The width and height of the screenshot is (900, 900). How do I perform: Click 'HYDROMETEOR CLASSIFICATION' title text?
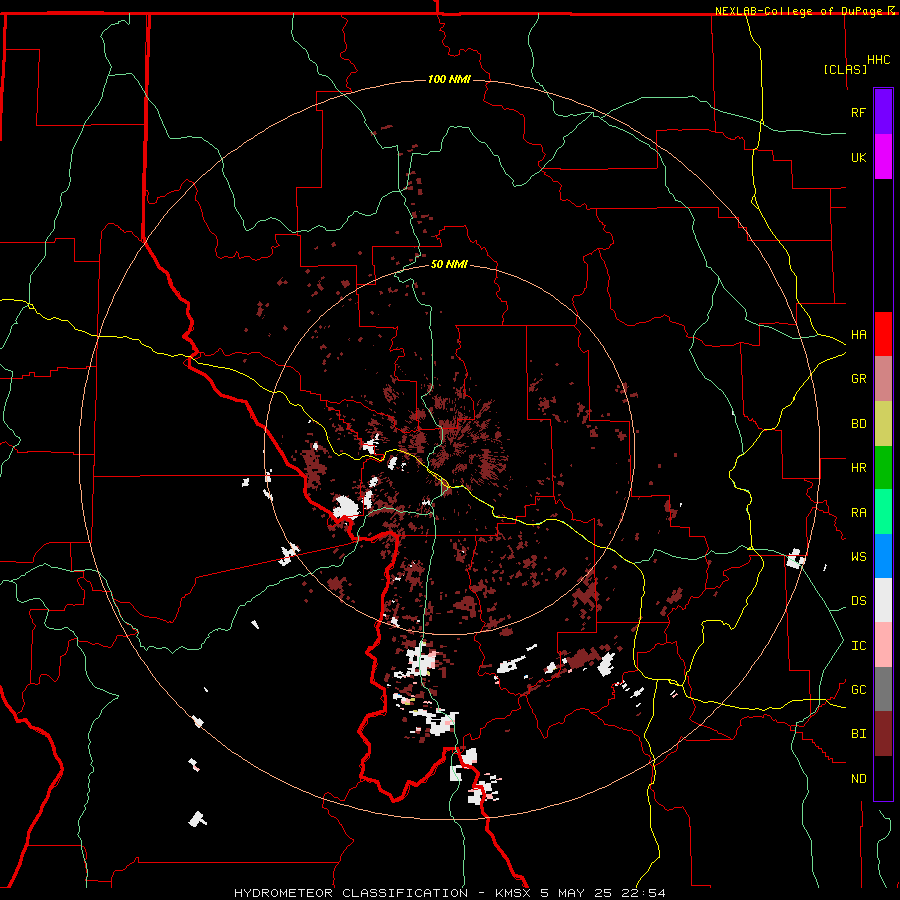point(351,893)
